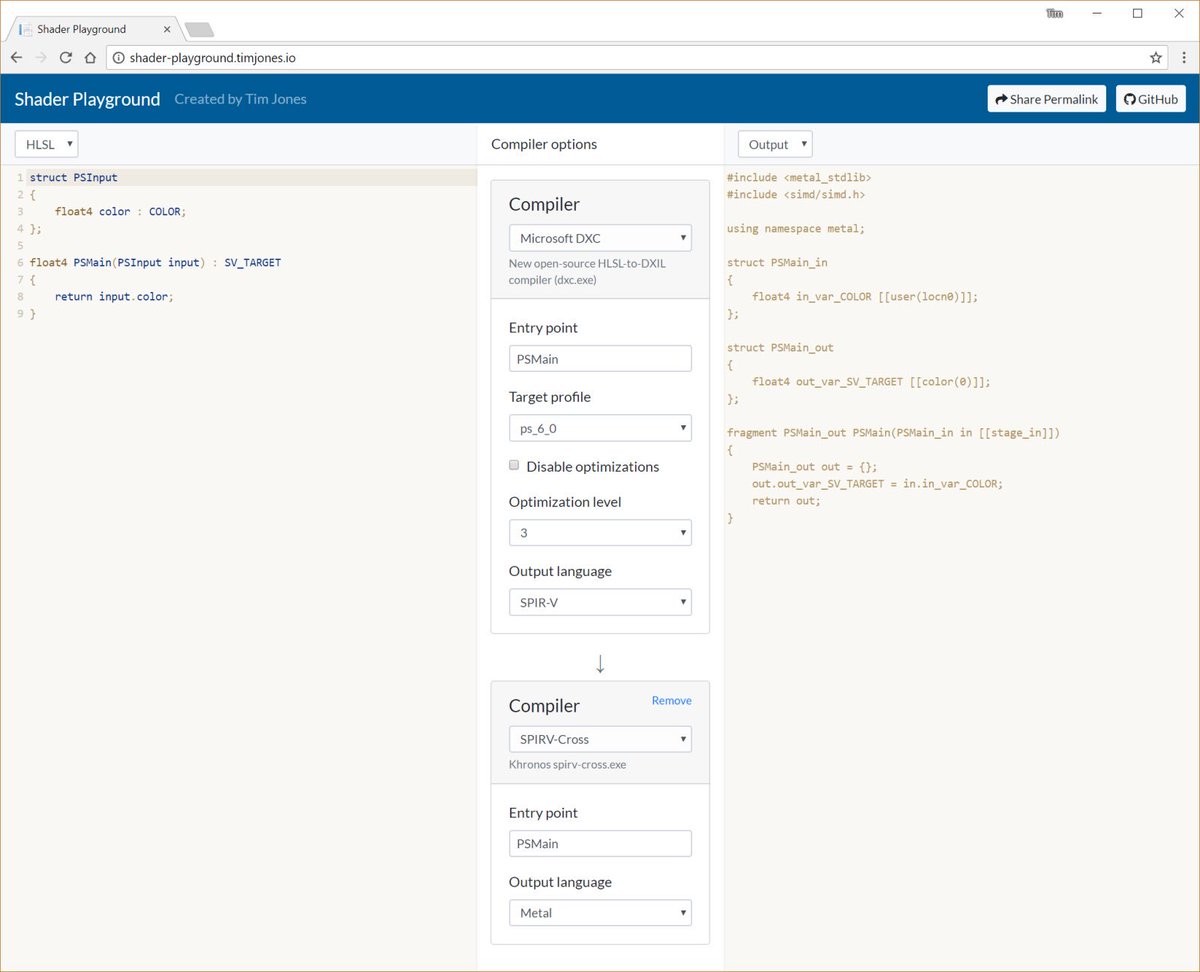Open the Output view dropdown
The image size is (1200, 972).
point(774,144)
